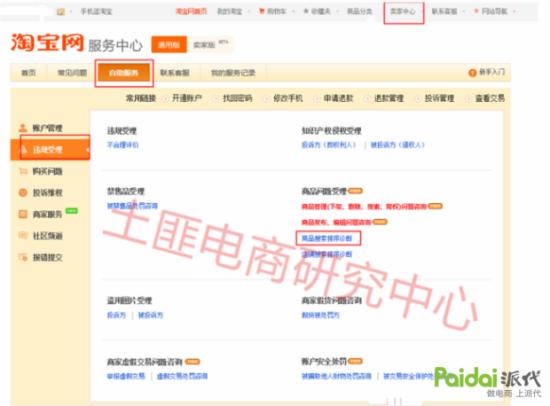Select the orange 自助服务 tab
The height and width of the screenshot is (406, 550).
[x=124, y=73]
